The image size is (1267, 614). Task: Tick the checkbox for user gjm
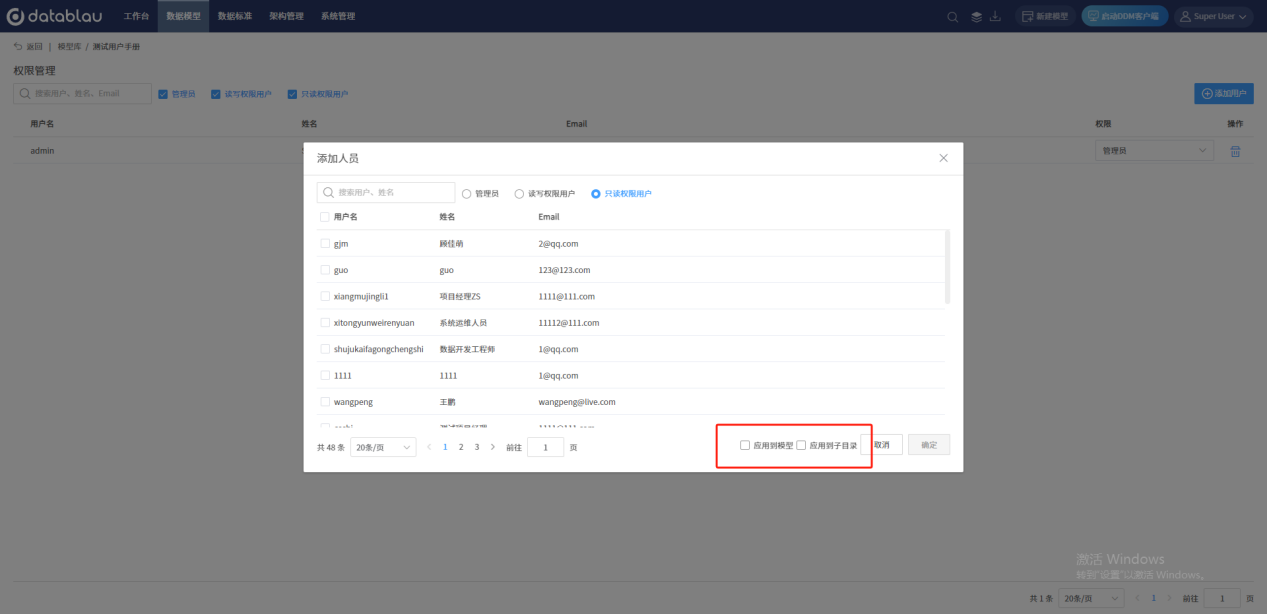[x=325, y=243]
